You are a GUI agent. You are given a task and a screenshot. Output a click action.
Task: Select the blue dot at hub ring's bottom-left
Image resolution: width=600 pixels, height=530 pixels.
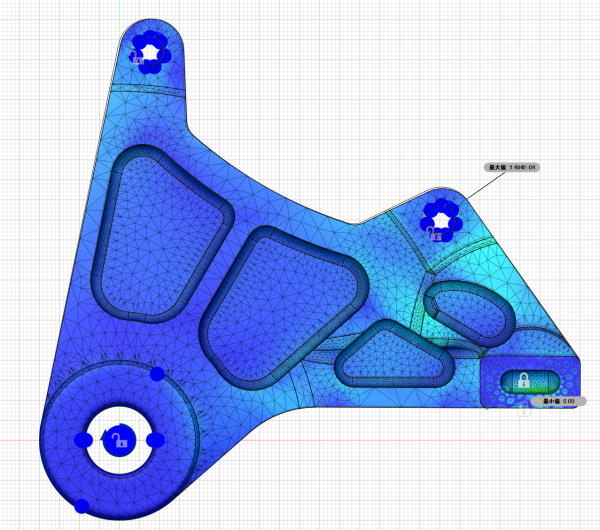click(x=82, y=506)
